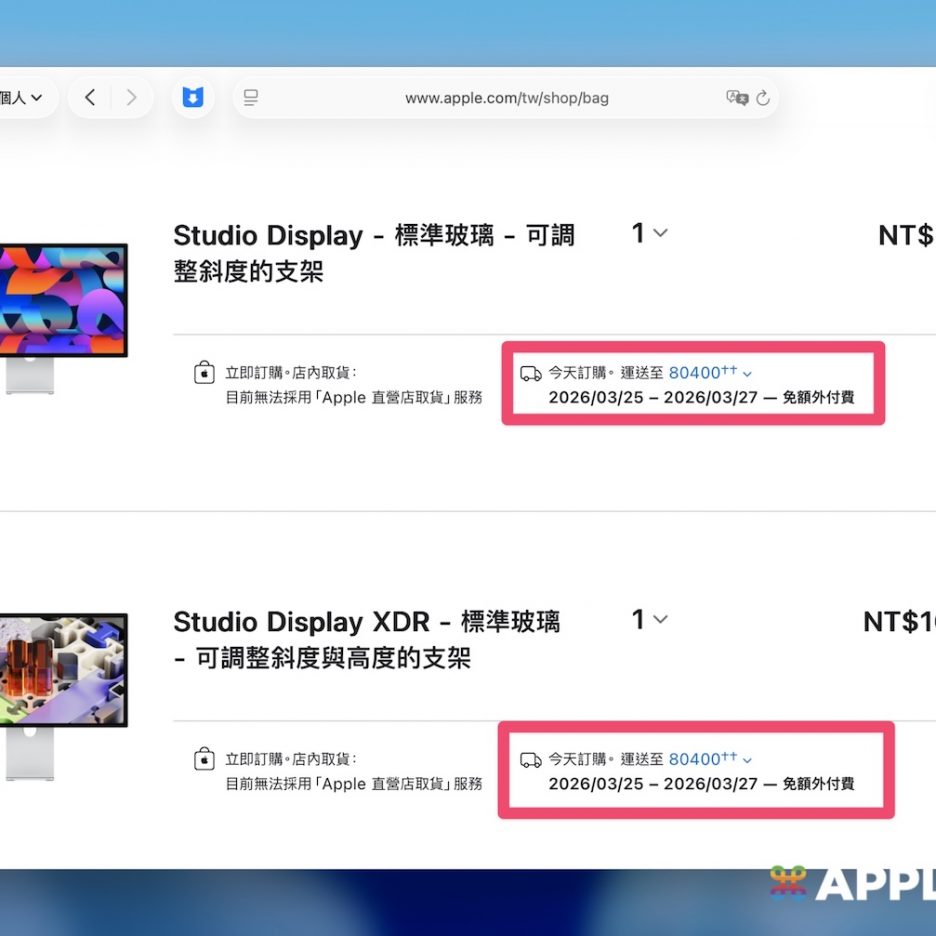
Task: Expand the chevron beside Studio Display's 80400 postal code
Action: (748, 374)
